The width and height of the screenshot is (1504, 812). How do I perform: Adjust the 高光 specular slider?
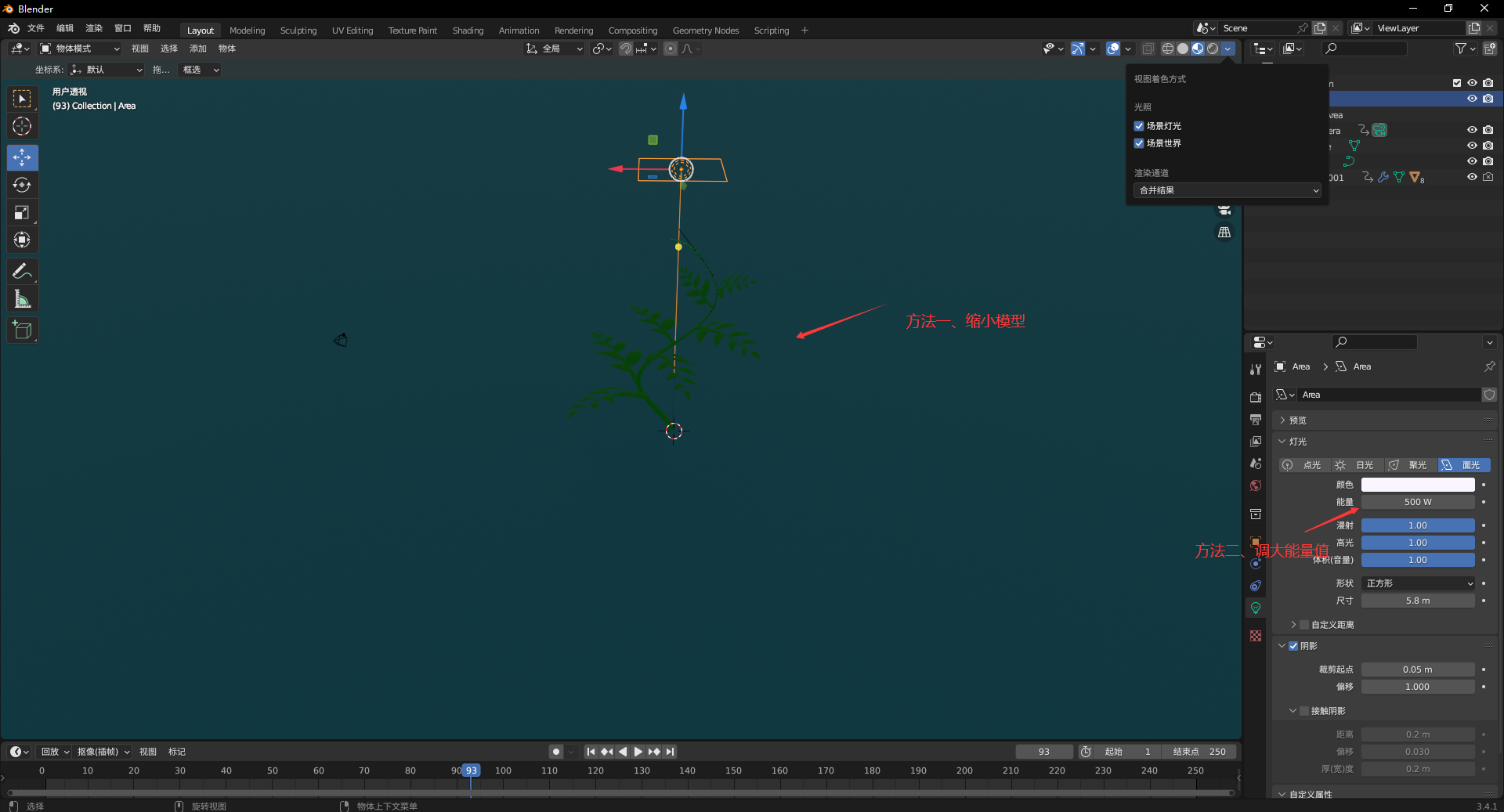[x=1418, y=543]
